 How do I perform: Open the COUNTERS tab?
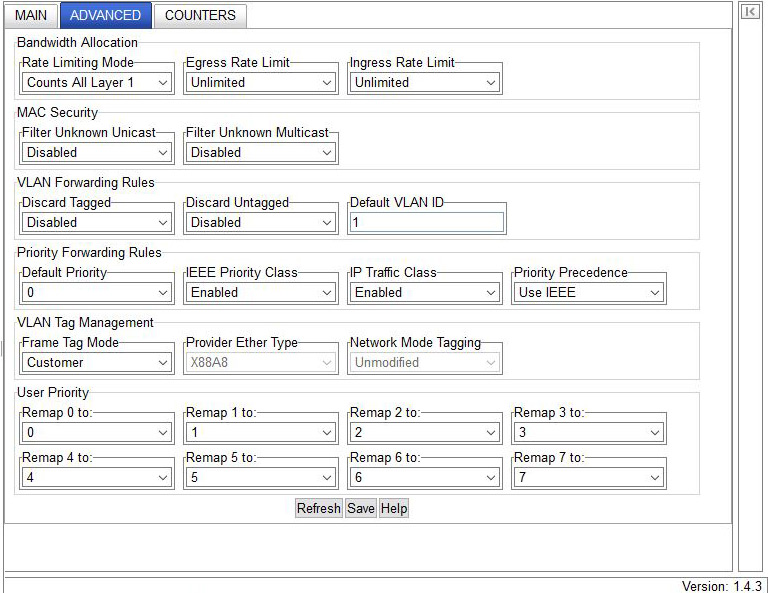pos(200,15)
